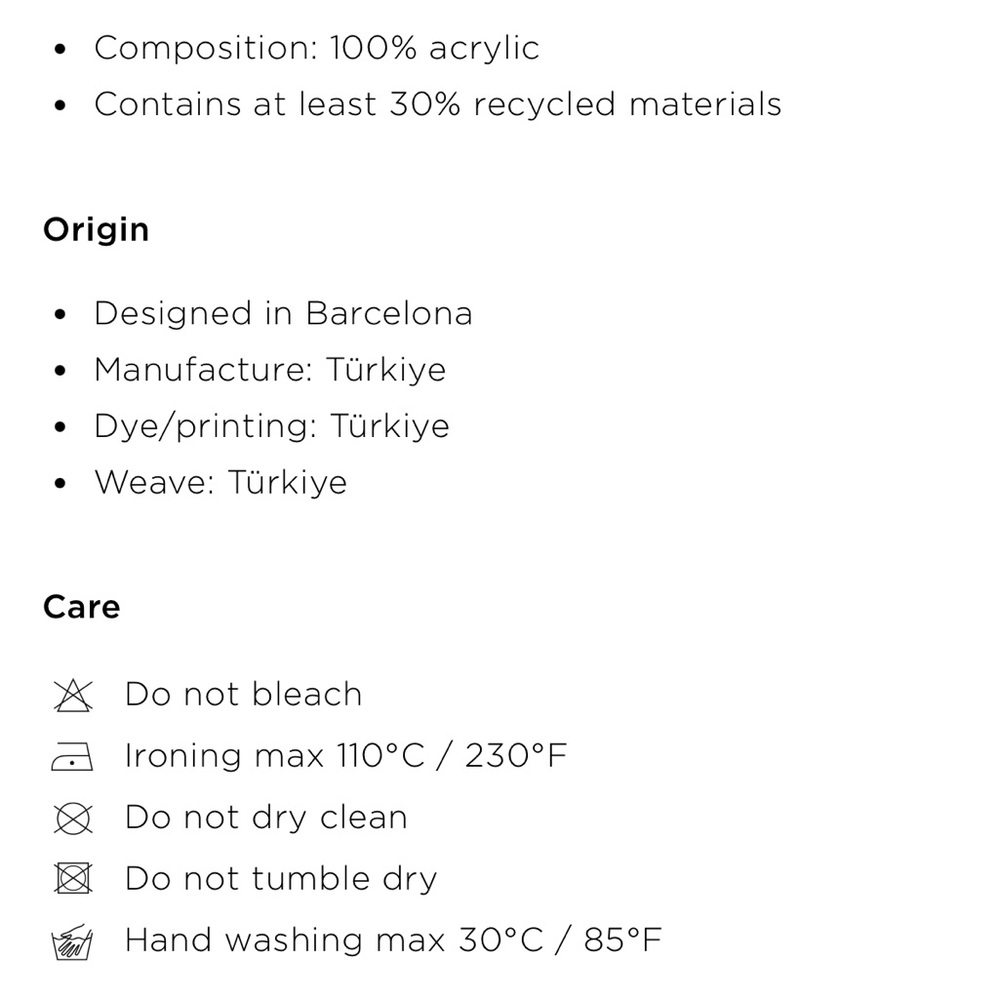Click the do not bleach icon
The image size is (1000, 1000).
(x=72, y=695)
